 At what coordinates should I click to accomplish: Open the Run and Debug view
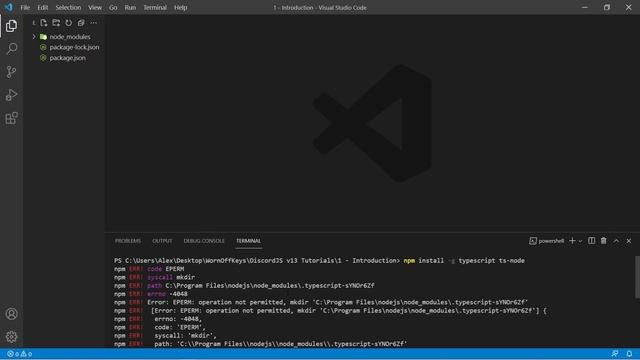(11, 95)
